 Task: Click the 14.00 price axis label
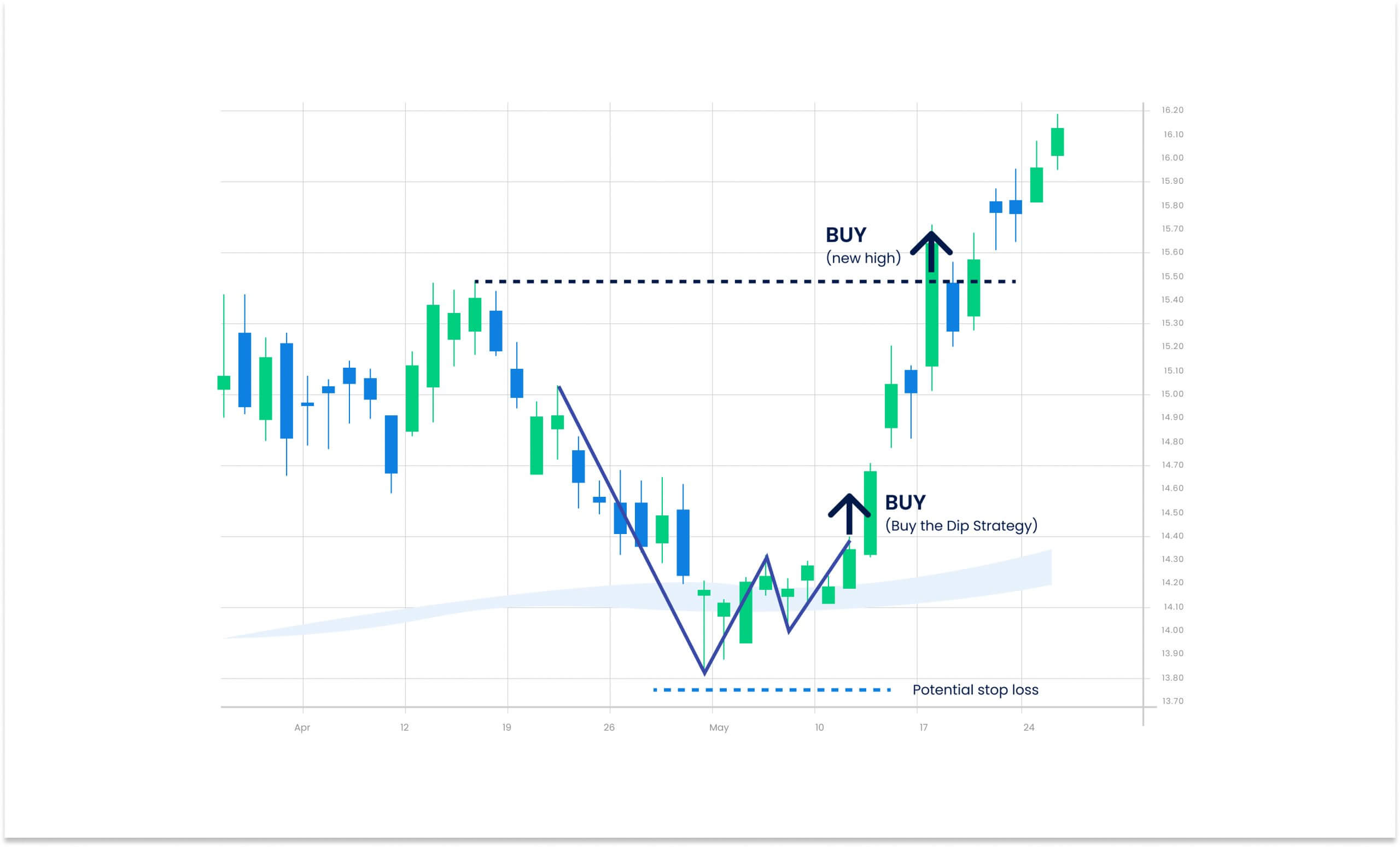click(x=1172, y=630)
